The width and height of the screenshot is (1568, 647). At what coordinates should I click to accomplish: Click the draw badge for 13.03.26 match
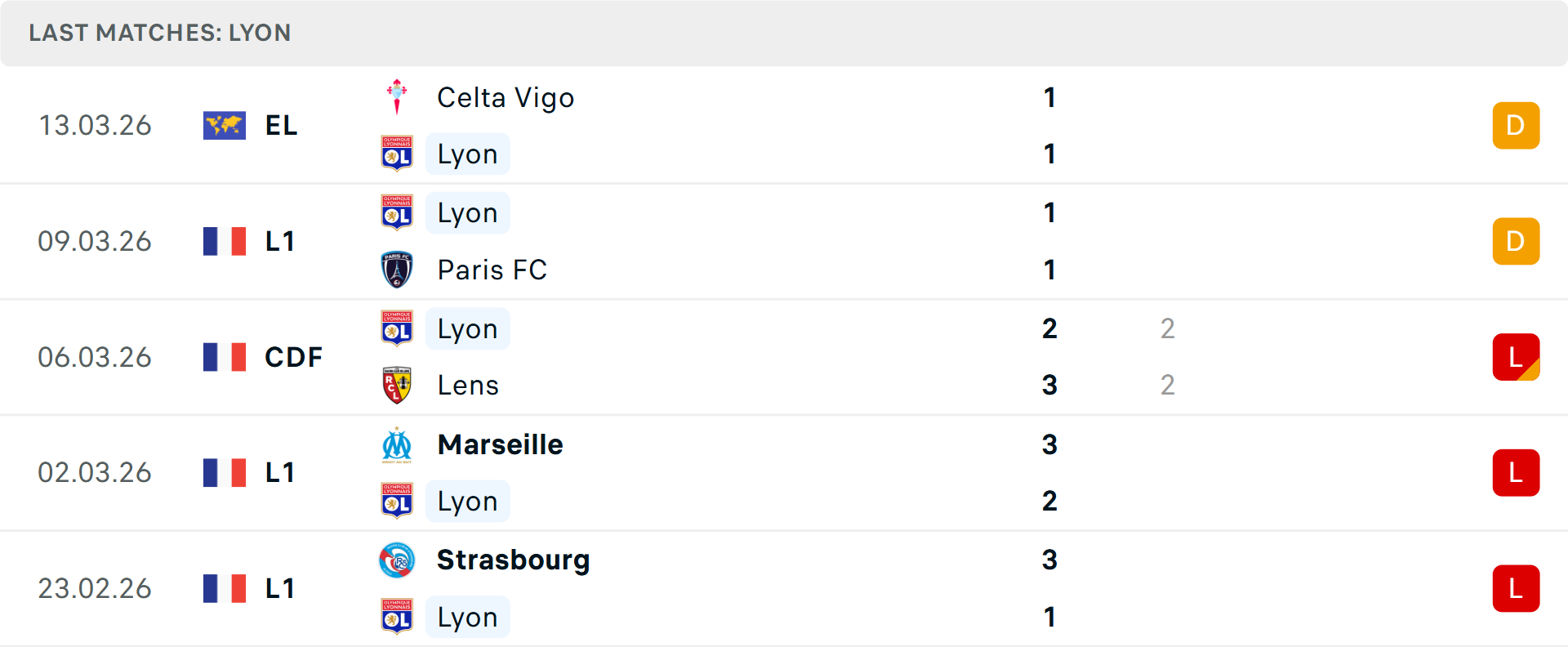pos(1516,126)
